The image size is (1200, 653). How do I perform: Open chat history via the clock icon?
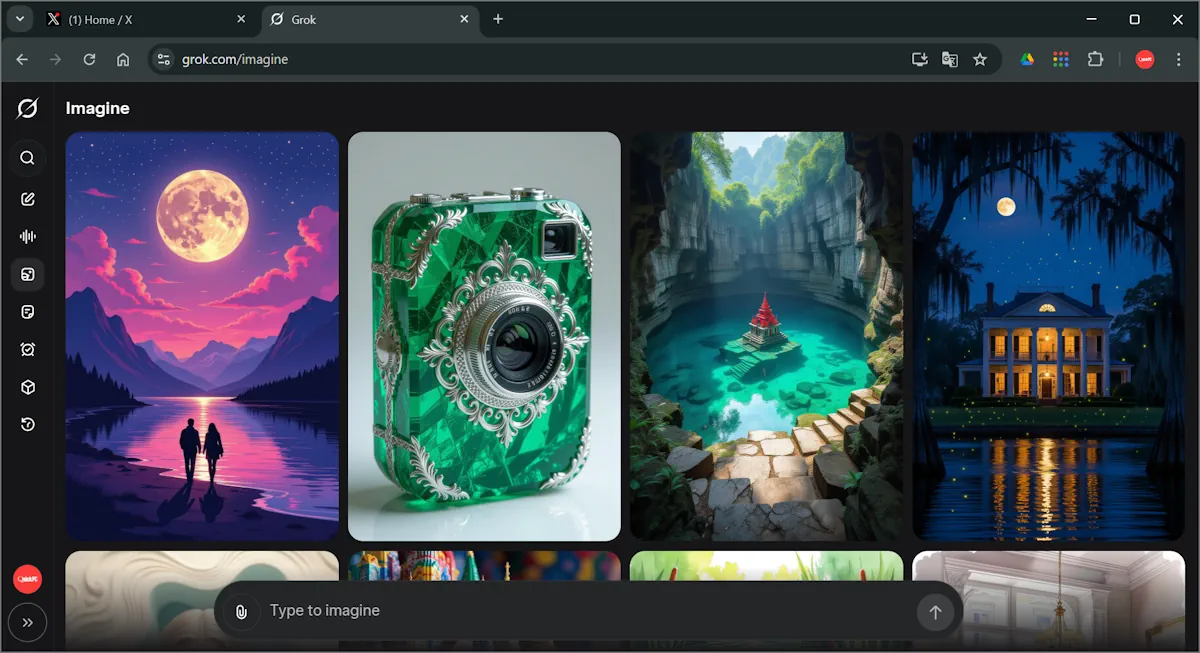pos(28,425)
